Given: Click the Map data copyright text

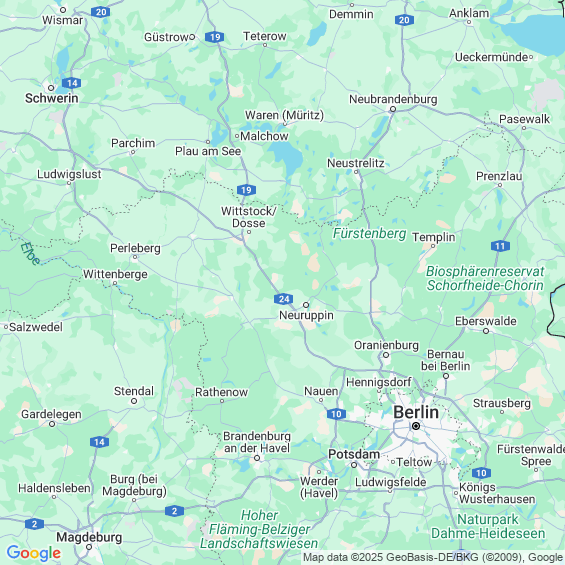Looking at the screenshot, I should click(433, 557).
